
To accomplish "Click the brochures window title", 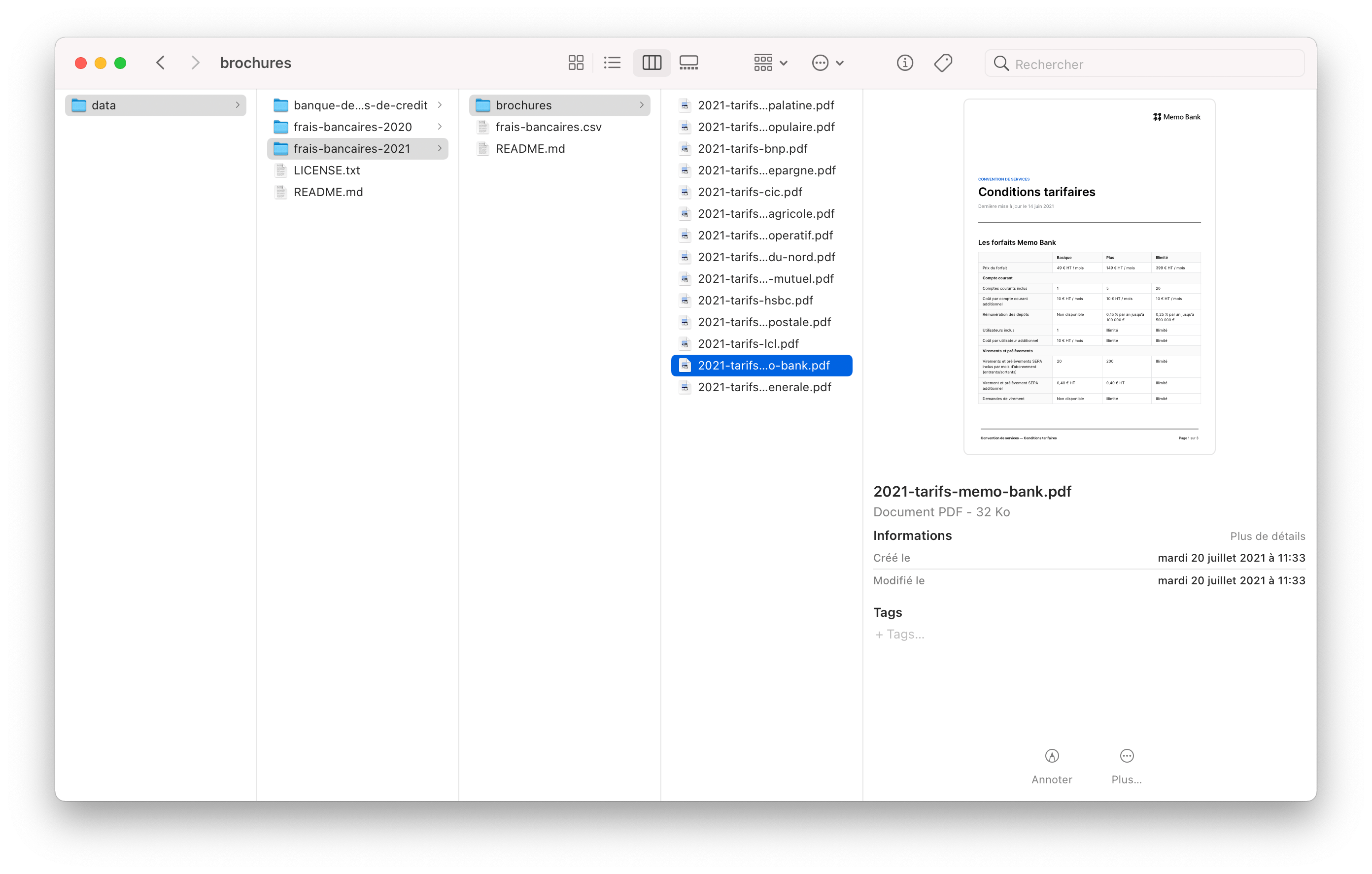I will pyautogui.click(x=255, y=63).
